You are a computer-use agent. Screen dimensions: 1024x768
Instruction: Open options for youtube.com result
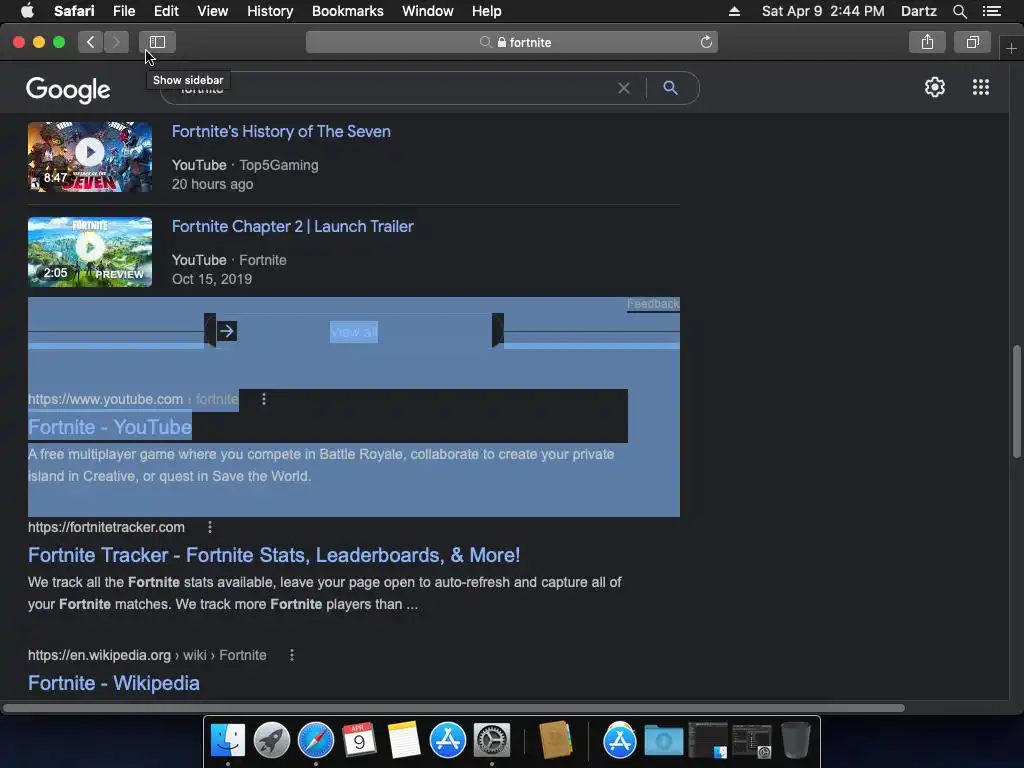[x=264, y=399]
